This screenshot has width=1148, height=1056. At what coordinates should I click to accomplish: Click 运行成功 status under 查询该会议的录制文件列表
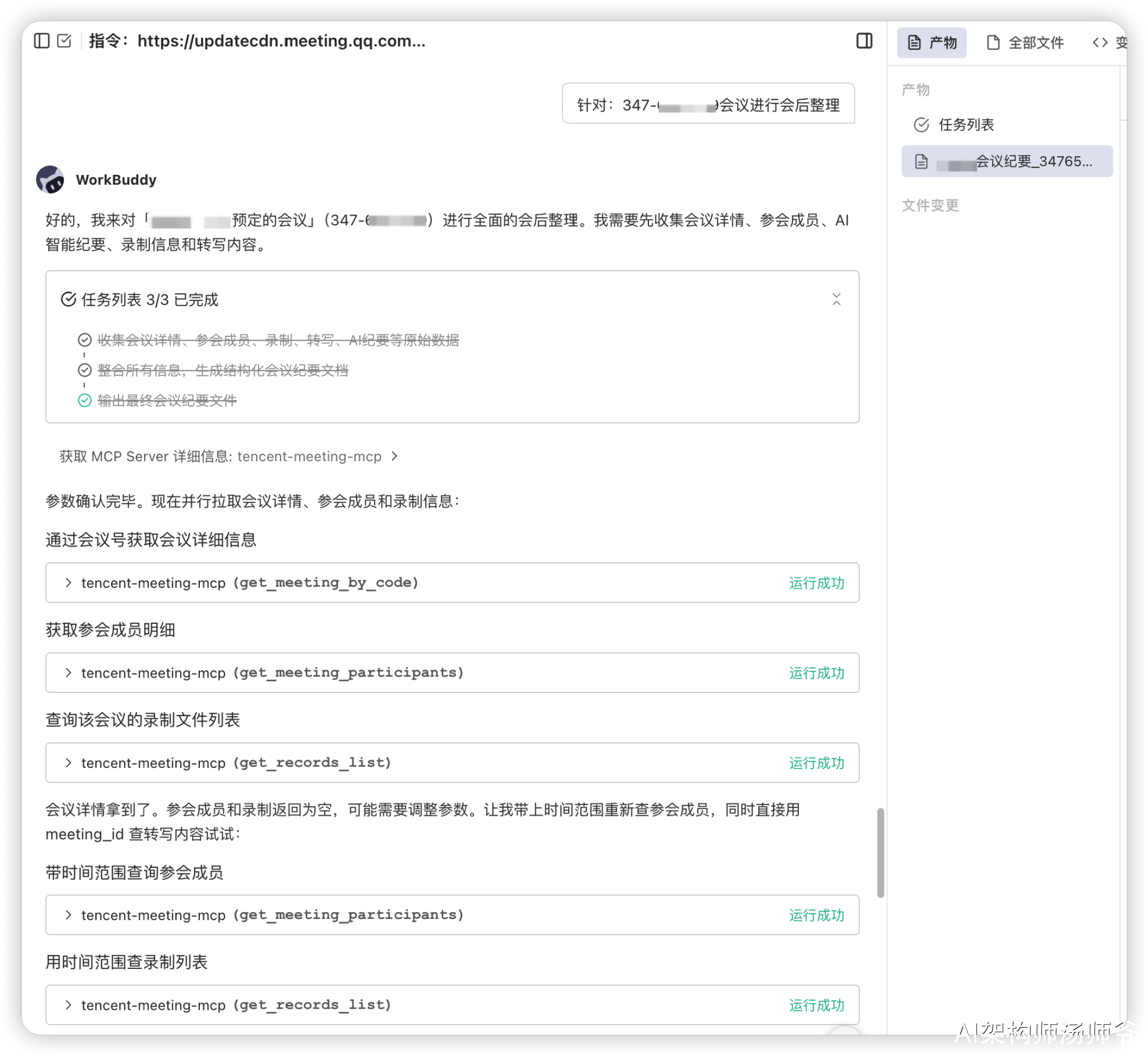coord(816,763)
